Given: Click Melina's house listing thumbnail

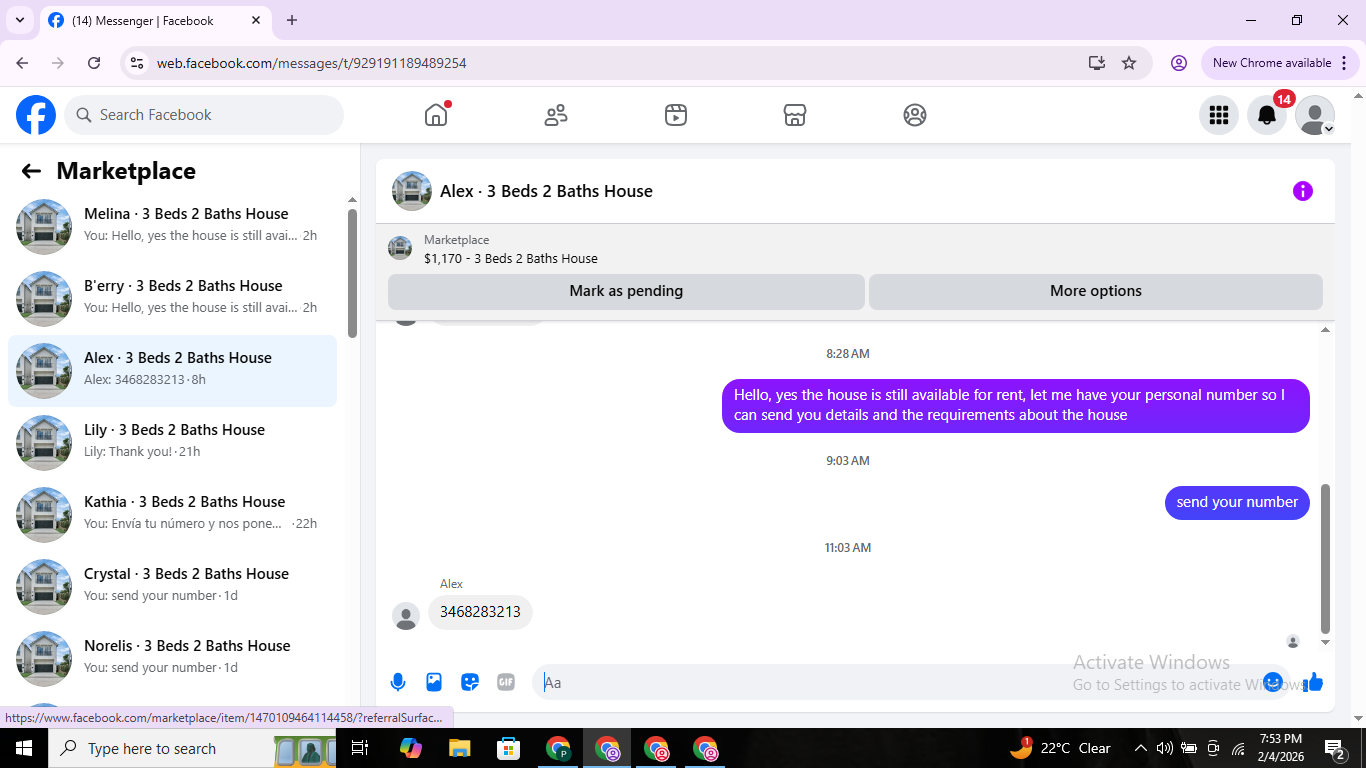Looking at the screenshot, I should 44,227.
